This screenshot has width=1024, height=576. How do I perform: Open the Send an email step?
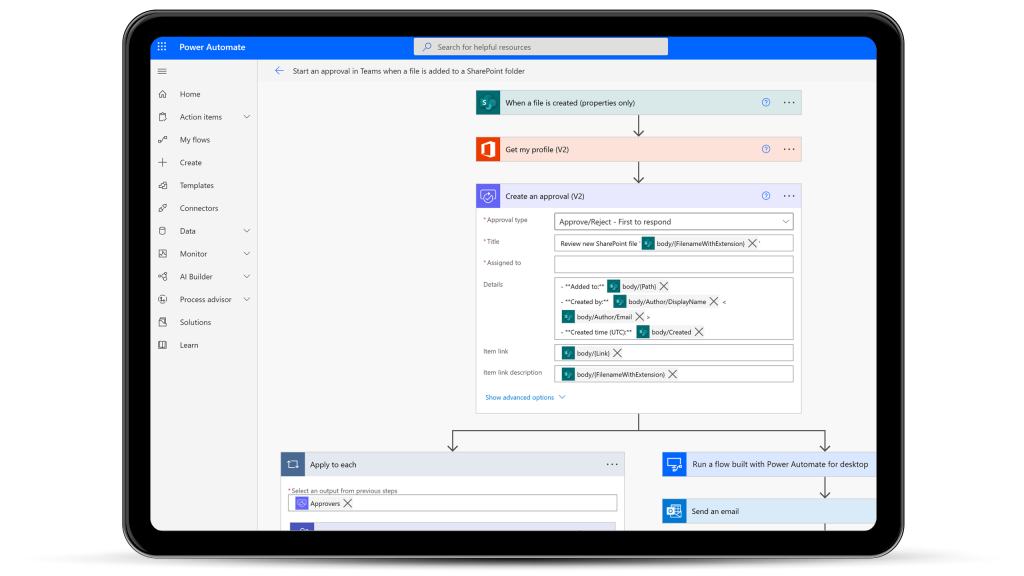click(x=769, y=511)
